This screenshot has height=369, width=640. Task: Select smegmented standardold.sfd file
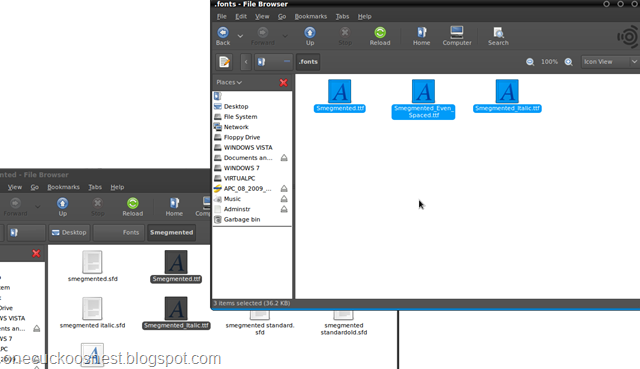344,322
